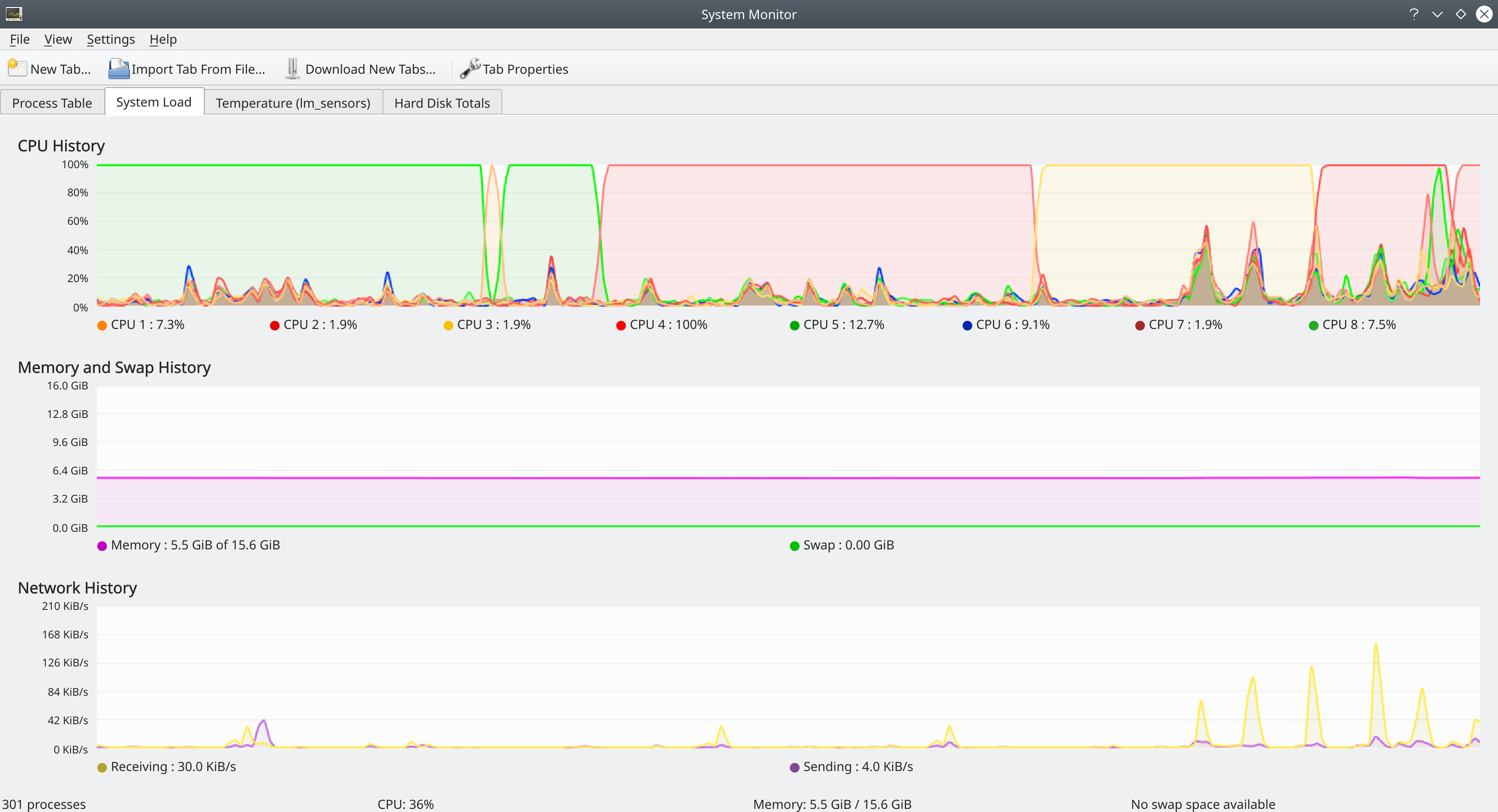
Task: Minimize window using the down chevron icon
Action: (x=1437, y=14)
